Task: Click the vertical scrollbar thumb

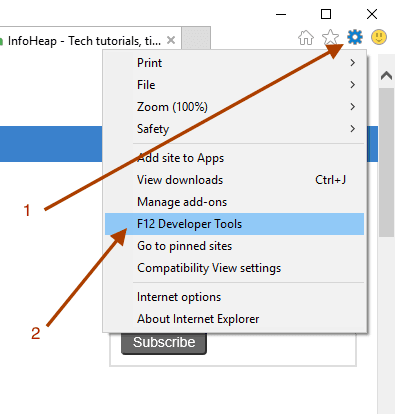Action: pos(386,162)
